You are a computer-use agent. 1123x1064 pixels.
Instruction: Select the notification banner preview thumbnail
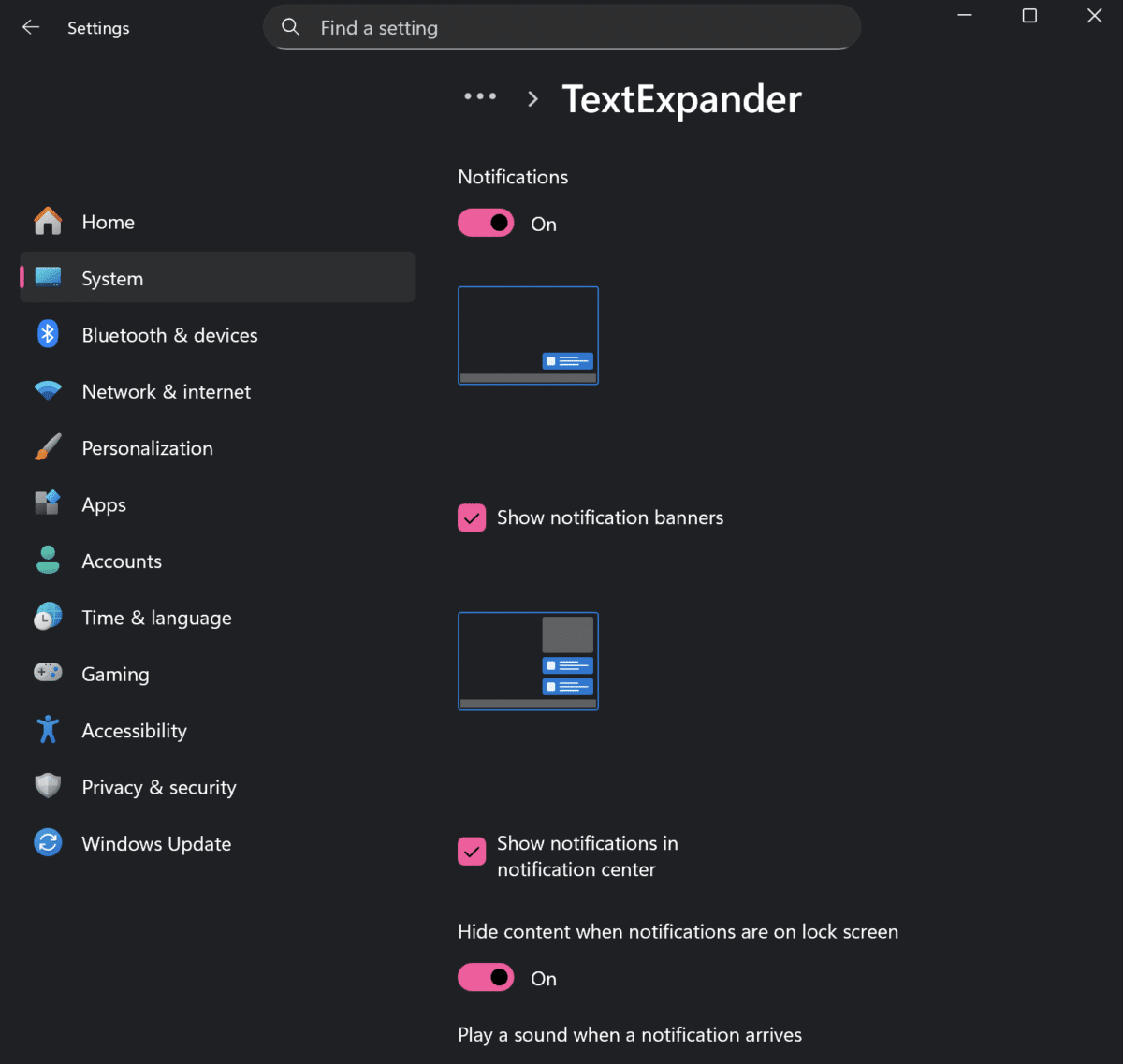(x=528, y=335)
